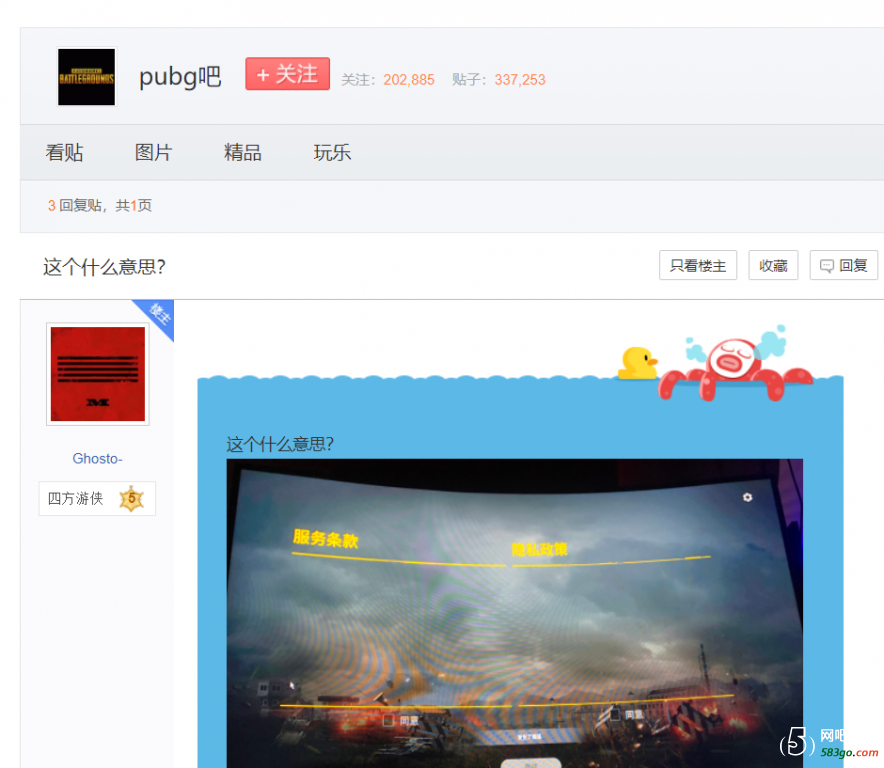Click the 四方游侠 level badge
Viewport: 884px width, 768px height.
point(97,498)
